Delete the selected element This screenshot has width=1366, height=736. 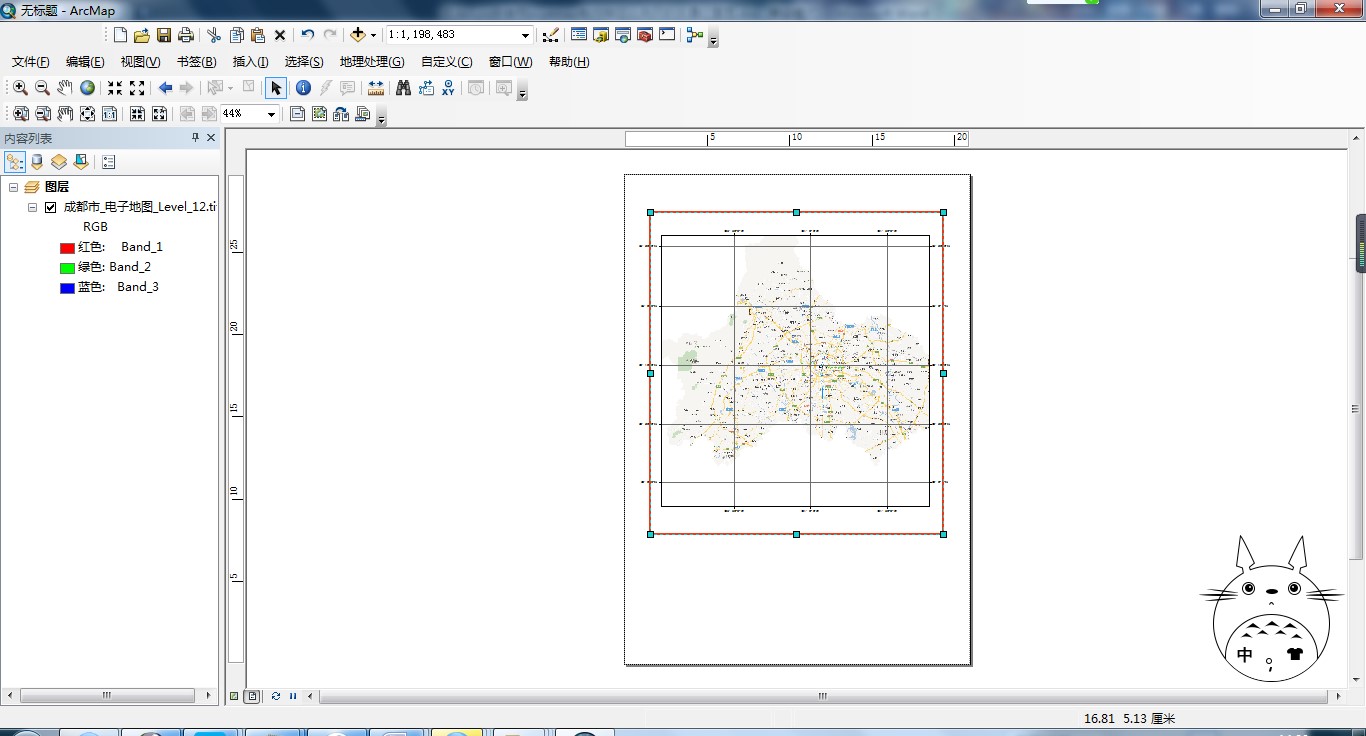pos(280,35)
